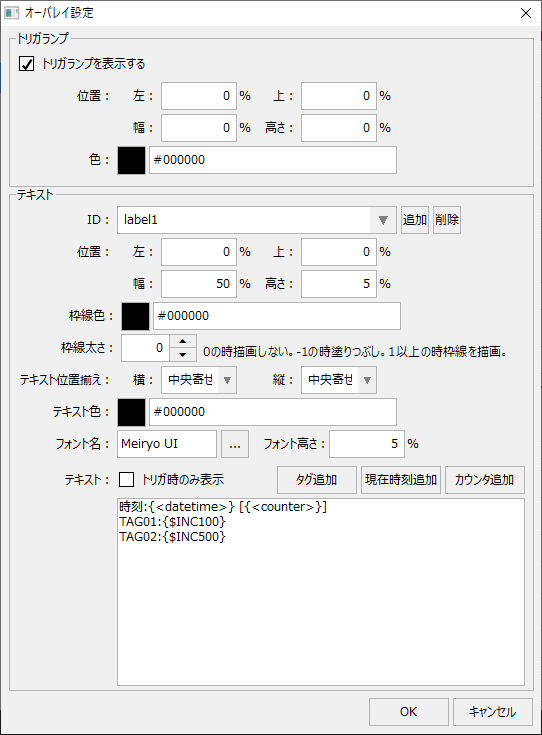Click the 枠線太さ number field
This screenshot has height=735, width=542.
(145, 348)
